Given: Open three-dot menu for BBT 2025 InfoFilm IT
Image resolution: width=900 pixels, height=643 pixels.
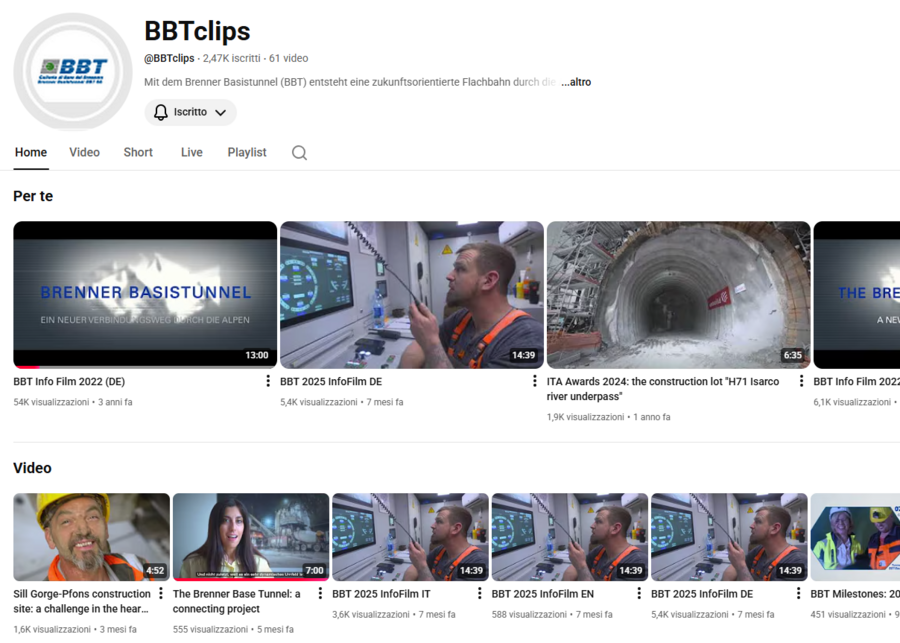Looking at the screenshot, I should tap(480, 593).
